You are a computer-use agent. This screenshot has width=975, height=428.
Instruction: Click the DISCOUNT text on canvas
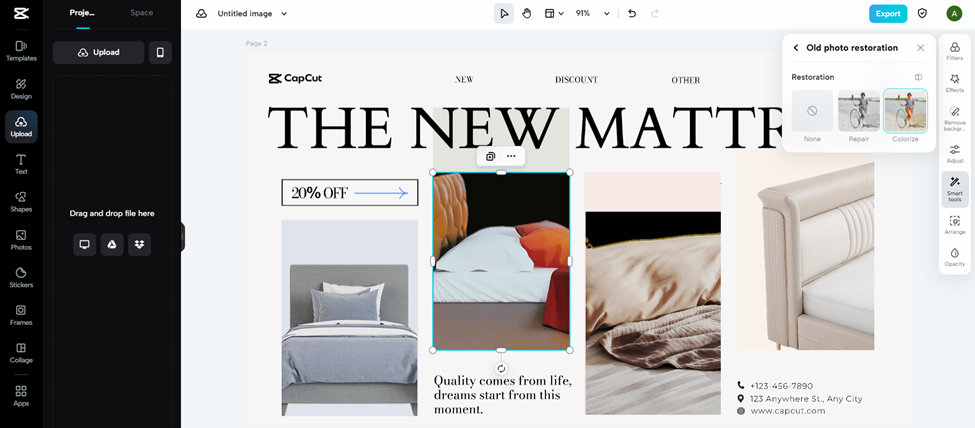(576, 80)
